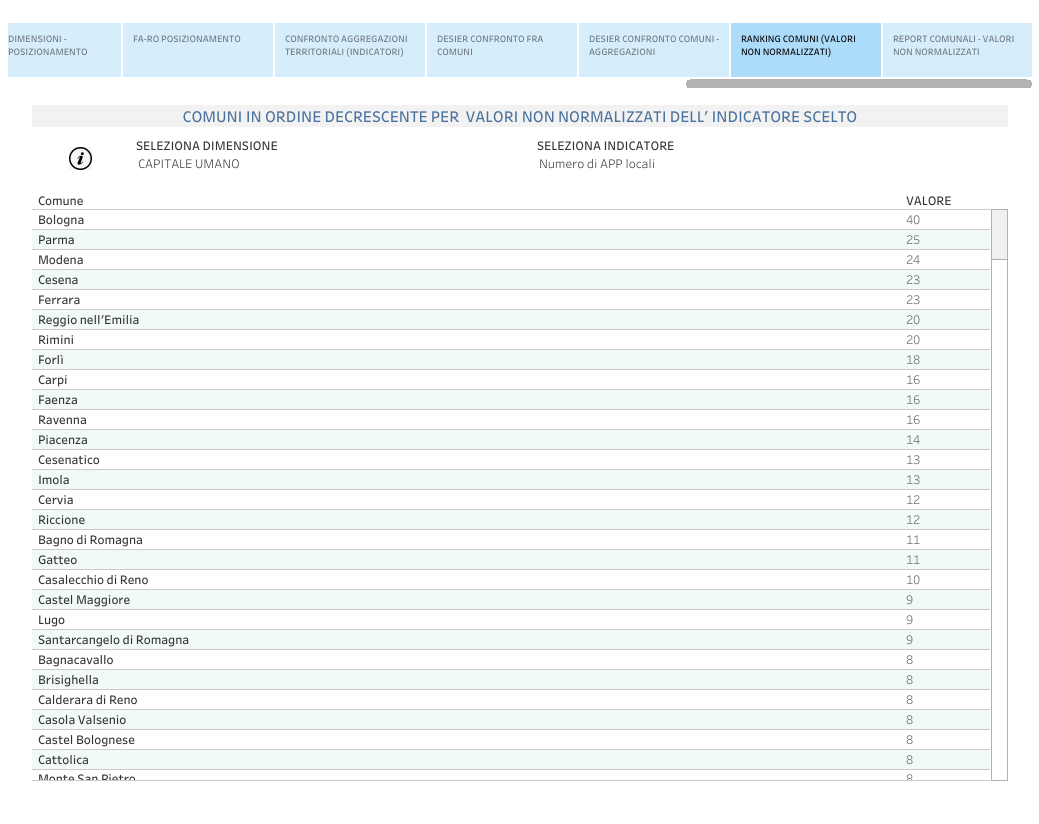
Task: Click the value 24 in Modena's row
Action: 913,260
